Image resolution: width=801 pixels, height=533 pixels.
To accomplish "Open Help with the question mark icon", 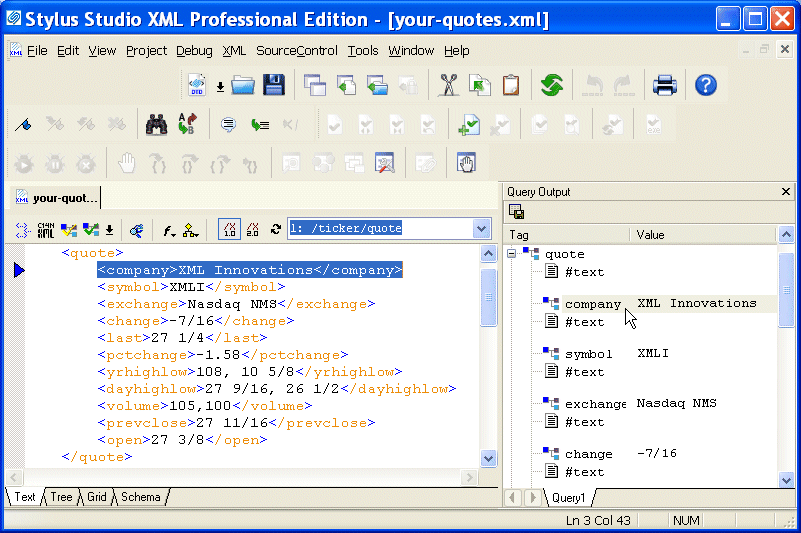I will tap(705, 85).
